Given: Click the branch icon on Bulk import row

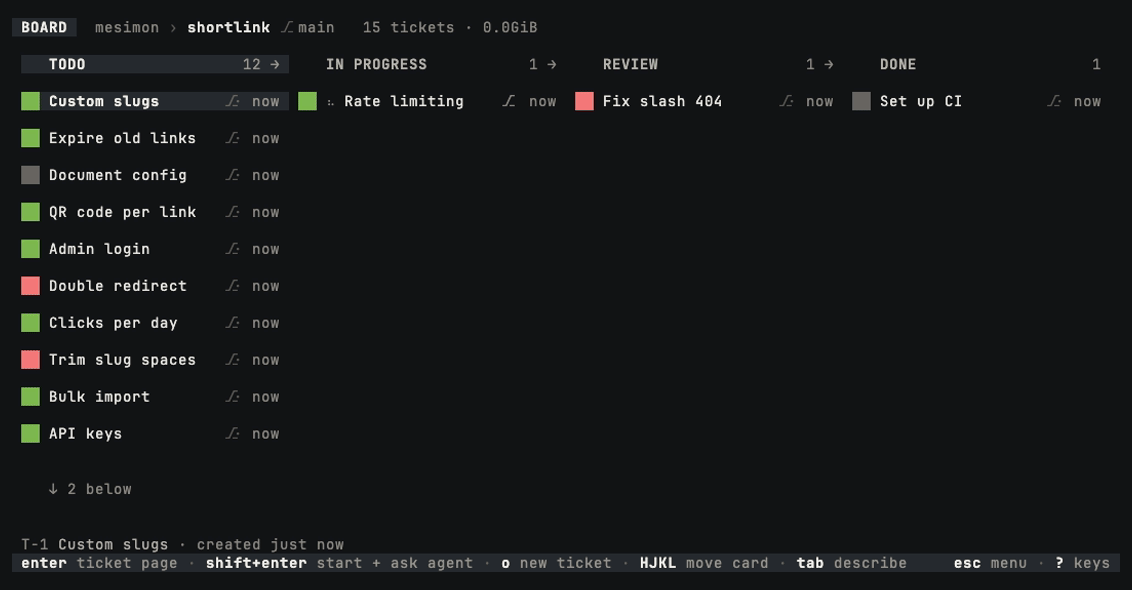Looking at the screenshot, I should pyautogui.click(x=232, y=396).
